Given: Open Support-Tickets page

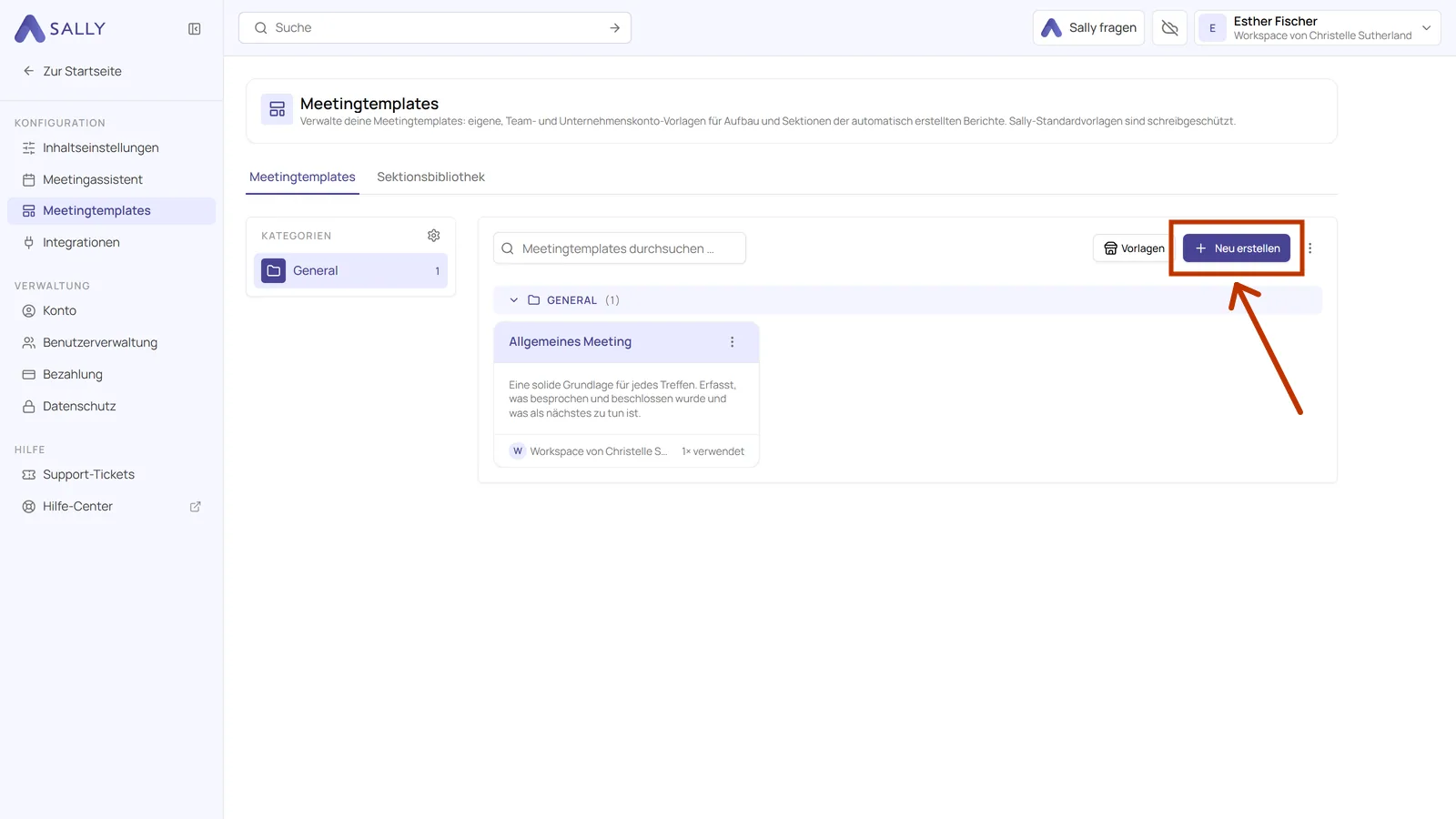Looking at the screenshot, I should coord(111,474).
